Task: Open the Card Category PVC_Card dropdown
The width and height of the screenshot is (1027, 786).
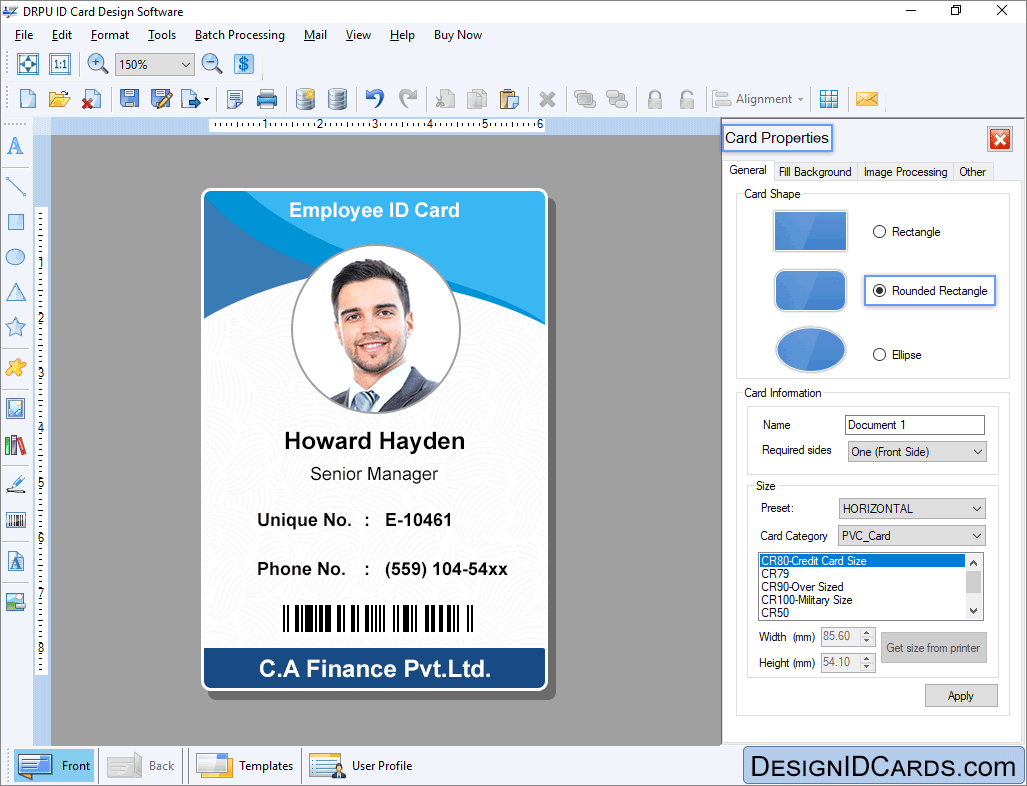Action: coord(912,536)
